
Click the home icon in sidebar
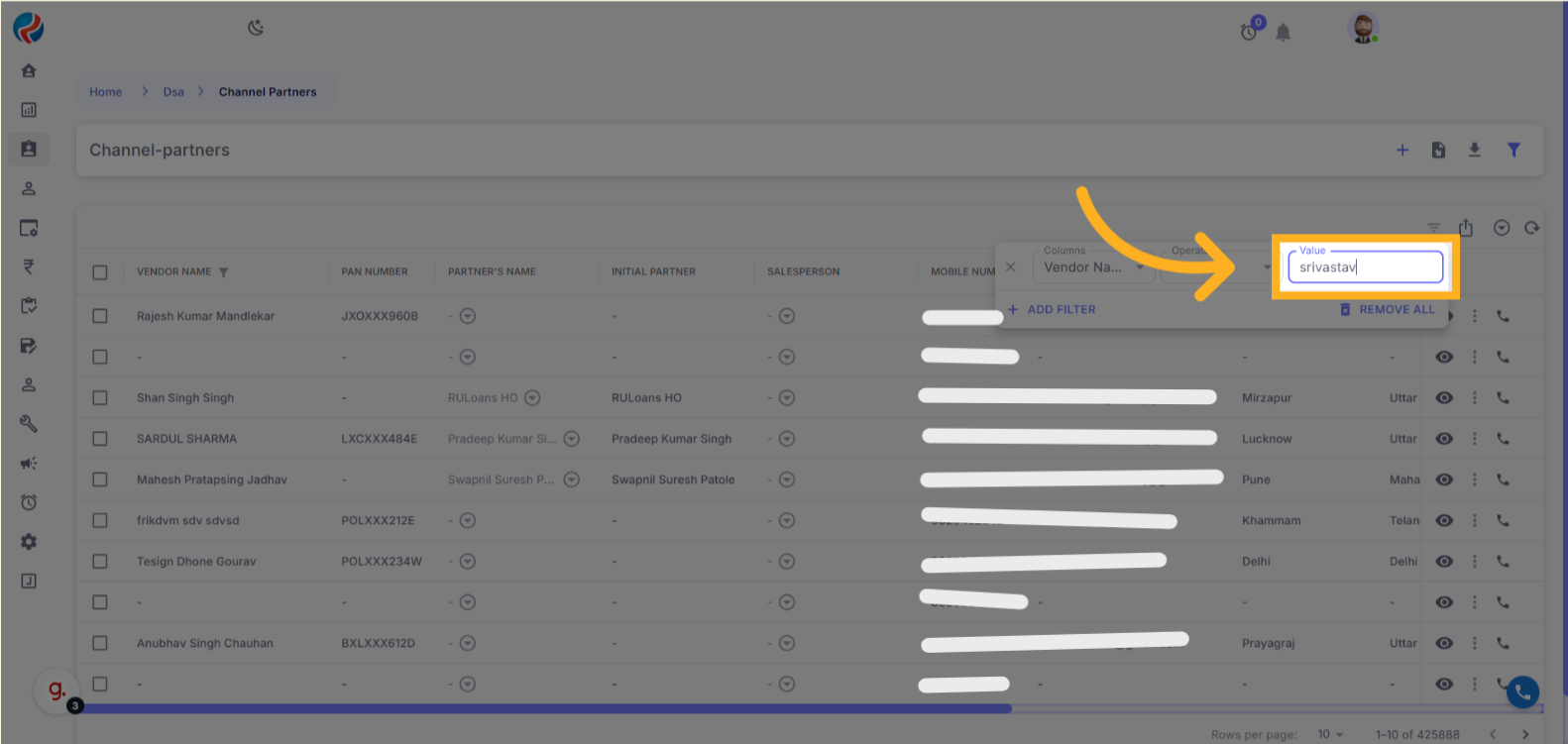29,70
